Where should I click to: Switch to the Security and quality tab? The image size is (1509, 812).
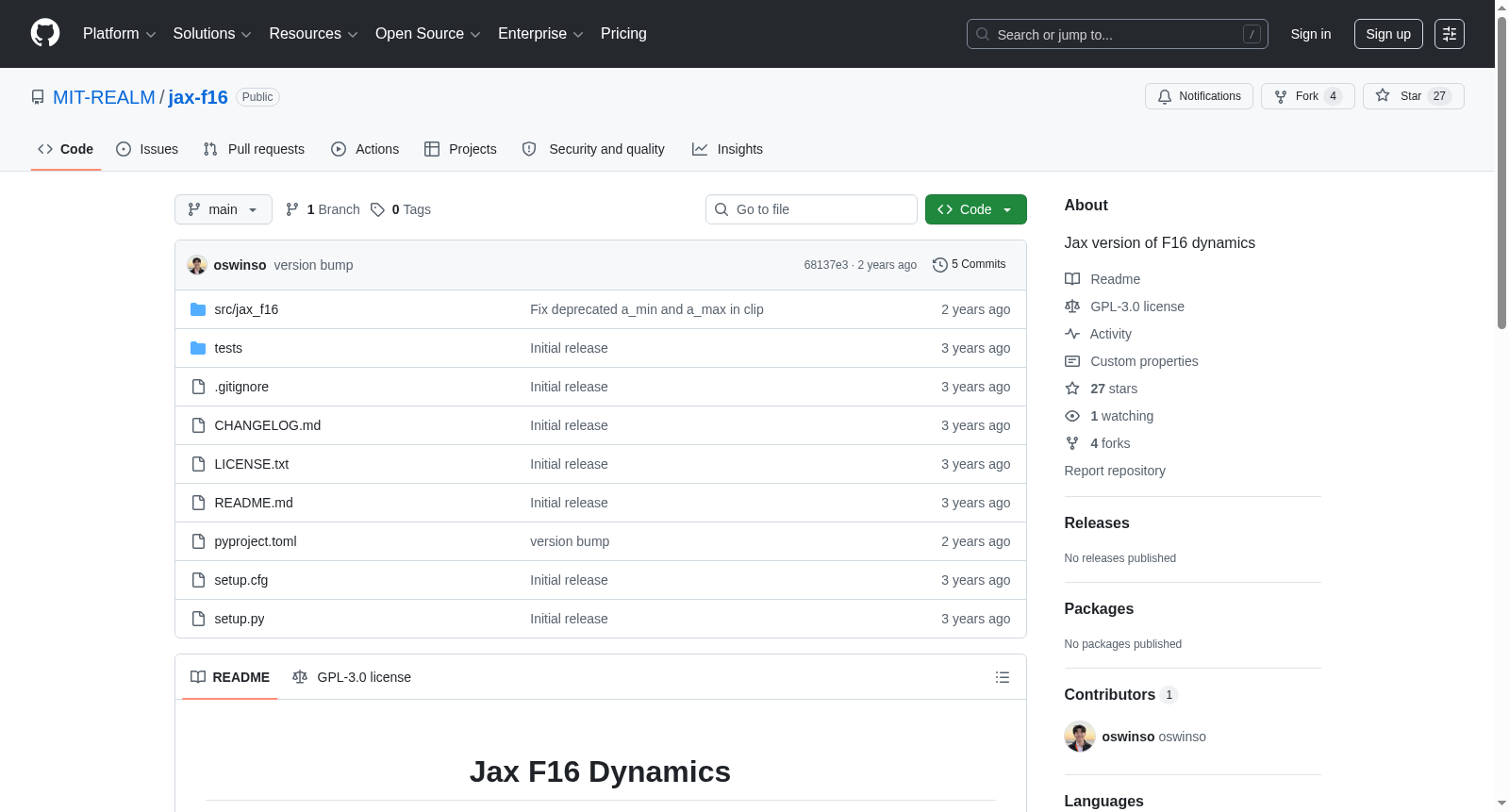tap(593, 149)
